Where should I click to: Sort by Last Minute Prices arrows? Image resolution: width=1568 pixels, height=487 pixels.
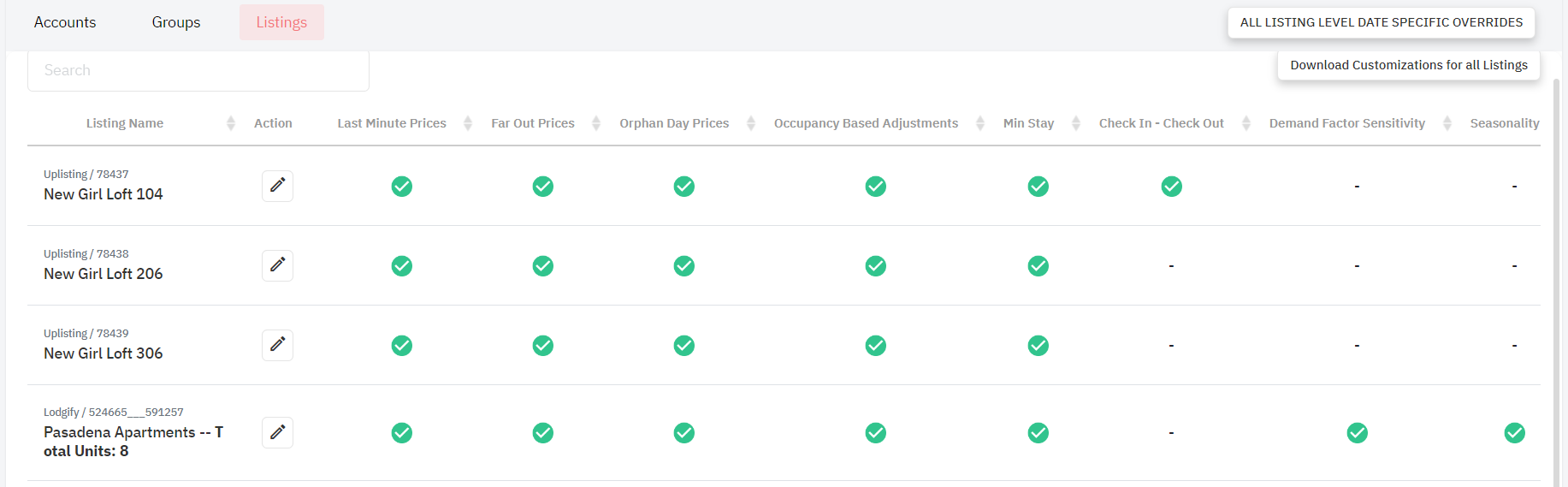[x=468, y=123]
